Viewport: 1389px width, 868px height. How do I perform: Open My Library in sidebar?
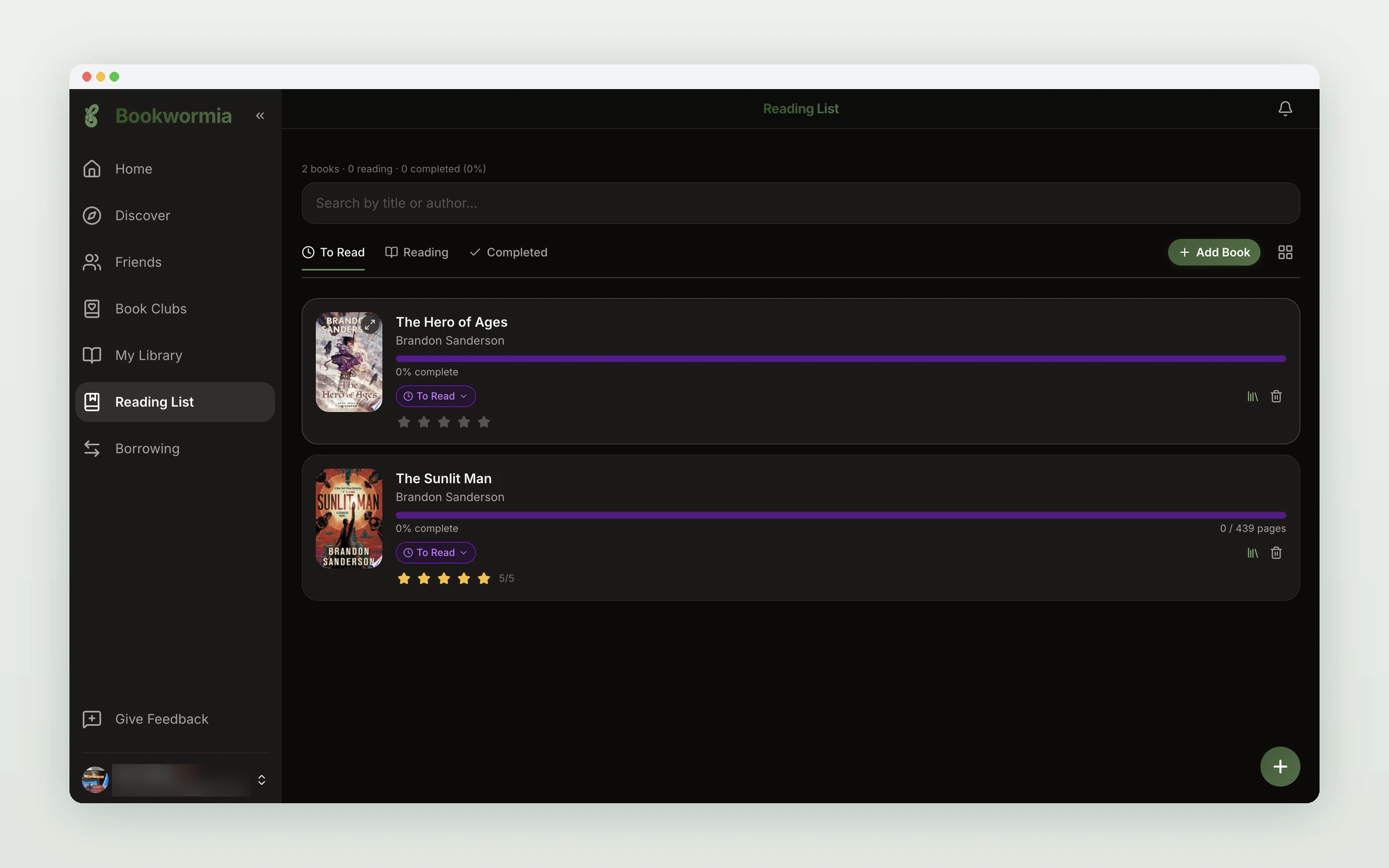coord(175,355)
